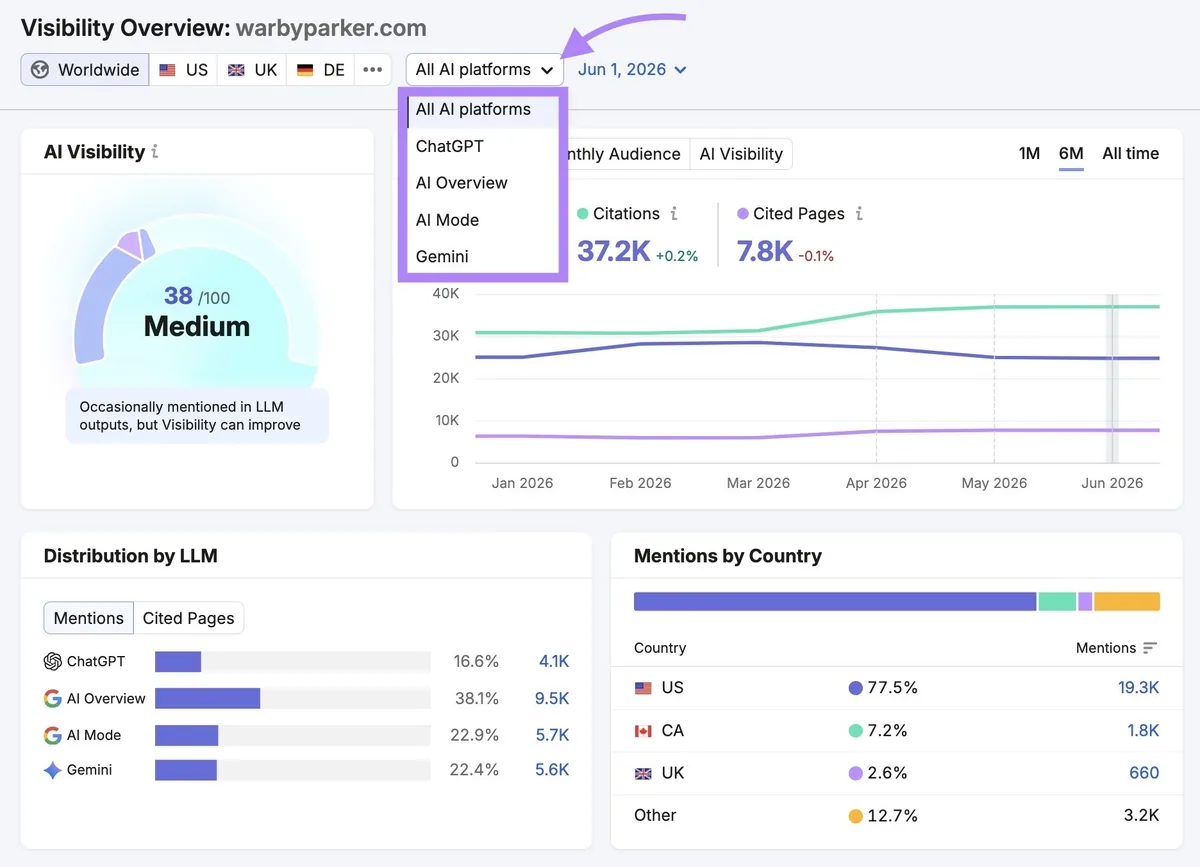
Task: Open 660 UK mentions link
Action: point(1144,773)
